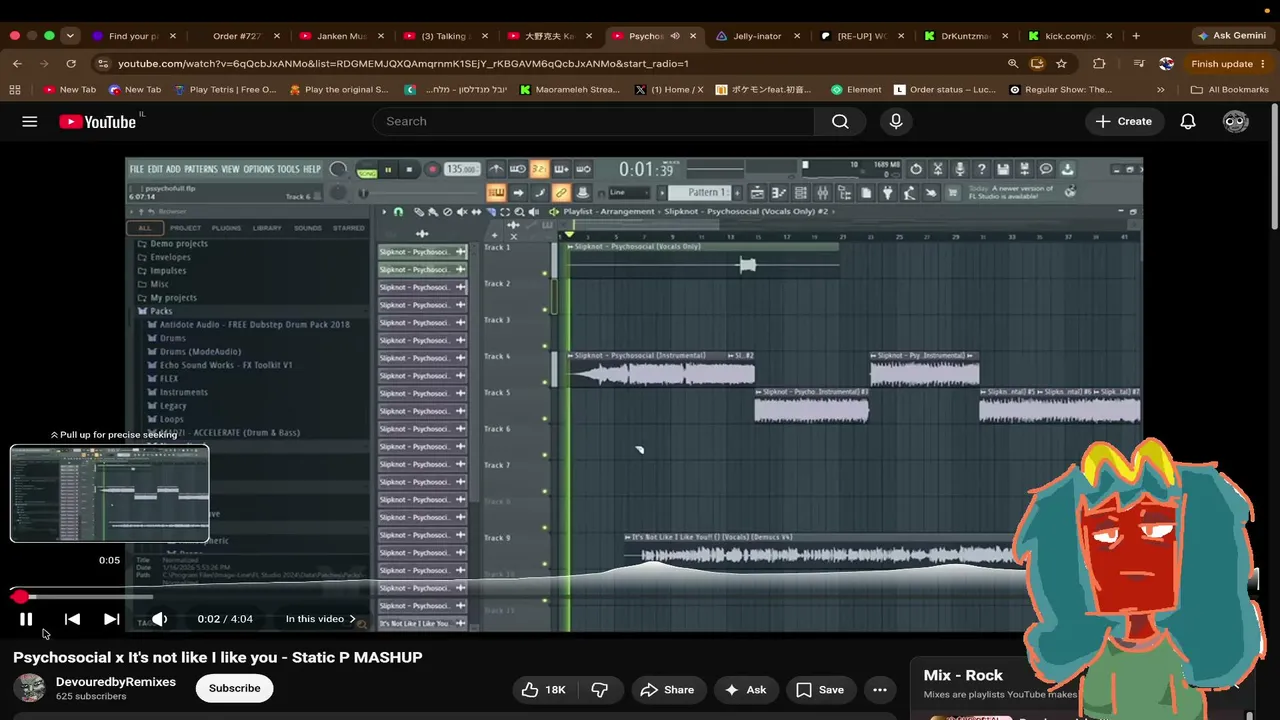This screenshot has width=1280, height=720.
Task: Open the 'Order status – Luc...' bookmark
Action: click(x=945, y=89)
